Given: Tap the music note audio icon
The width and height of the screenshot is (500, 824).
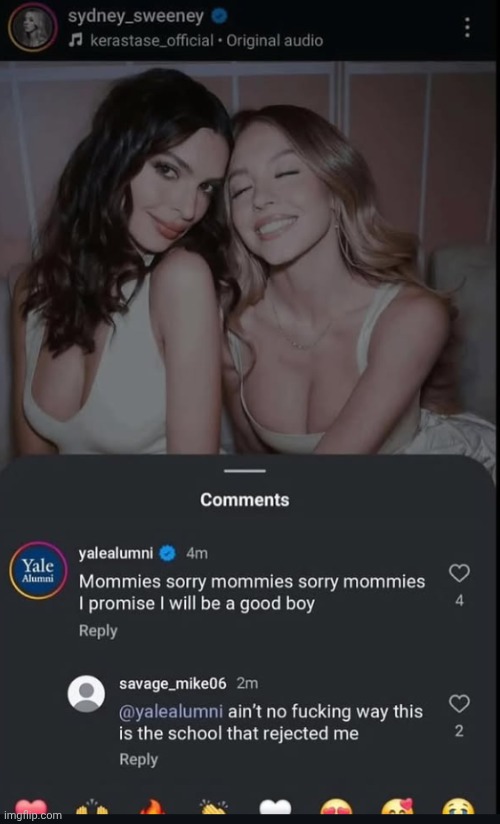Looking at the screenshot, I should tap(75, 41).
